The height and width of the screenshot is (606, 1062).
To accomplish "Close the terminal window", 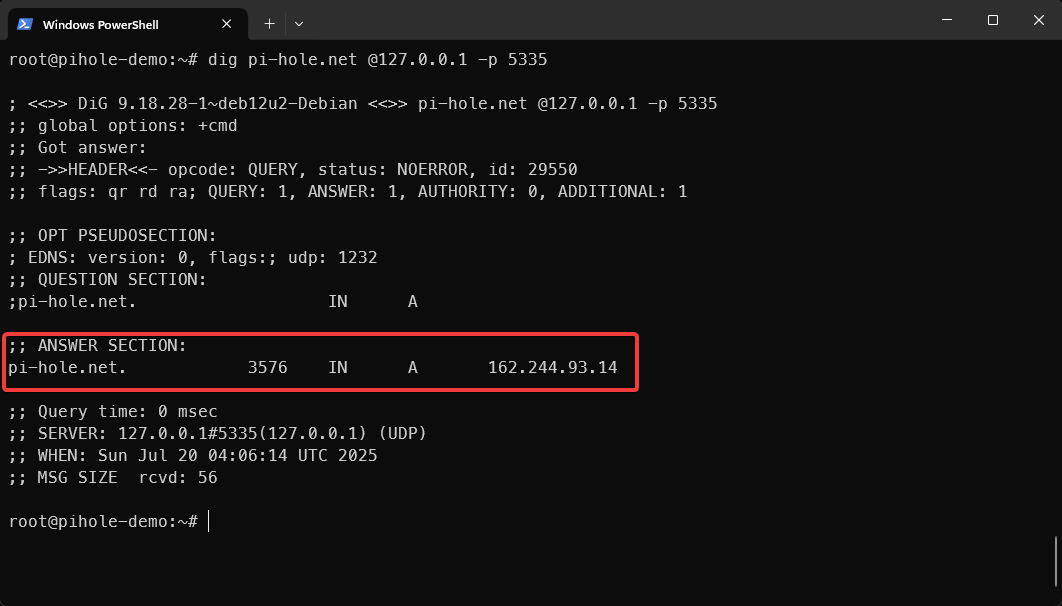I will point(1038,20).
